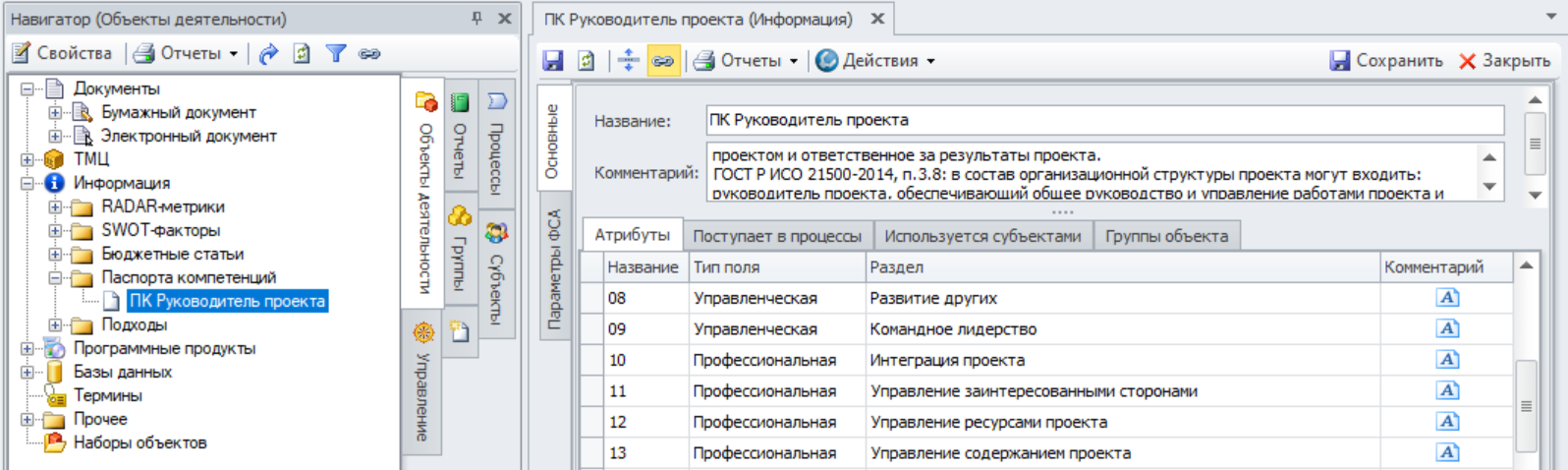Screen dimensions: 1568x470
Task: Switch to Поступает в процессы tab
Action: [x=776, y=236]
